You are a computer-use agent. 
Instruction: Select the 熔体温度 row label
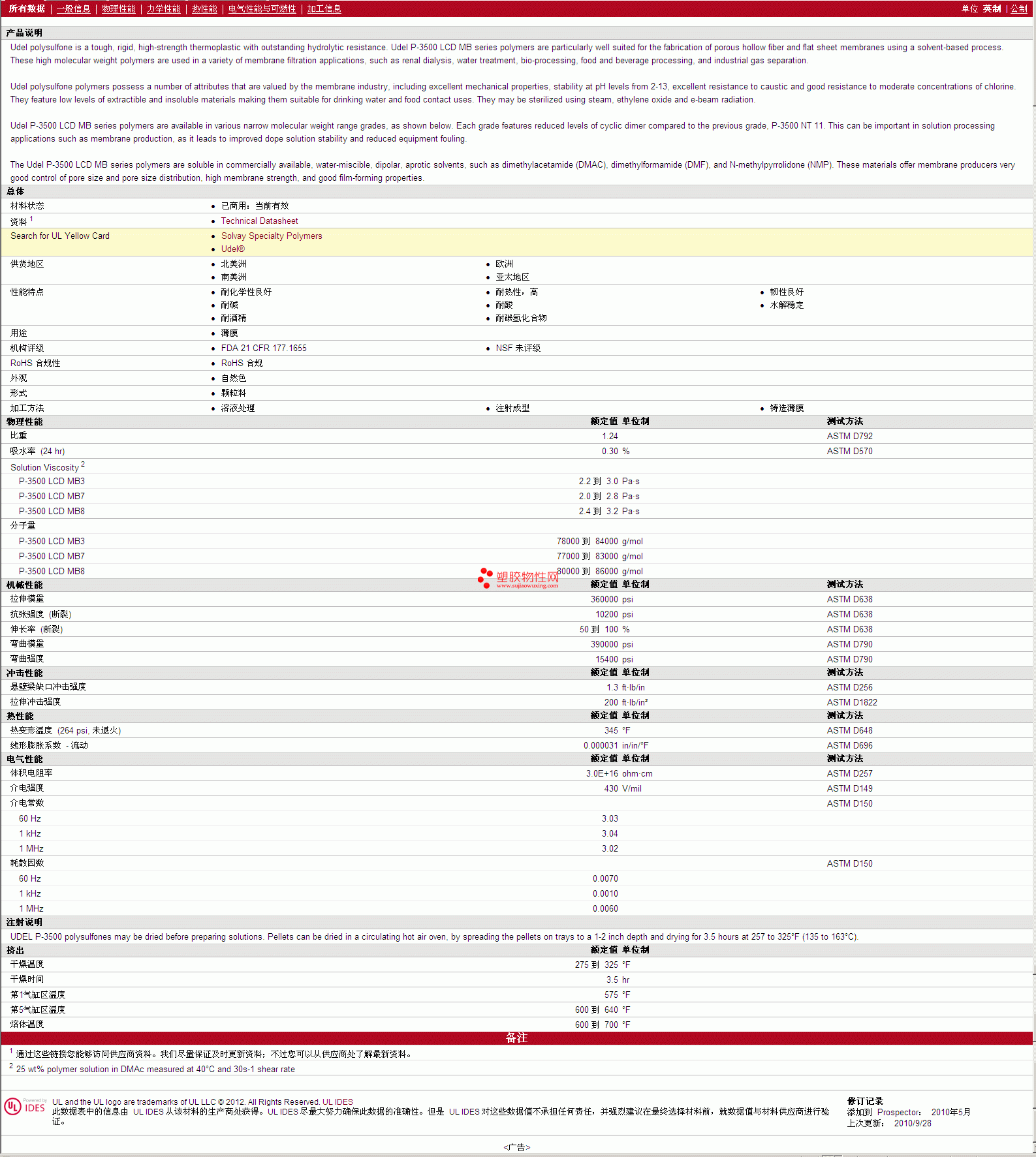[x=27, y=1025]
